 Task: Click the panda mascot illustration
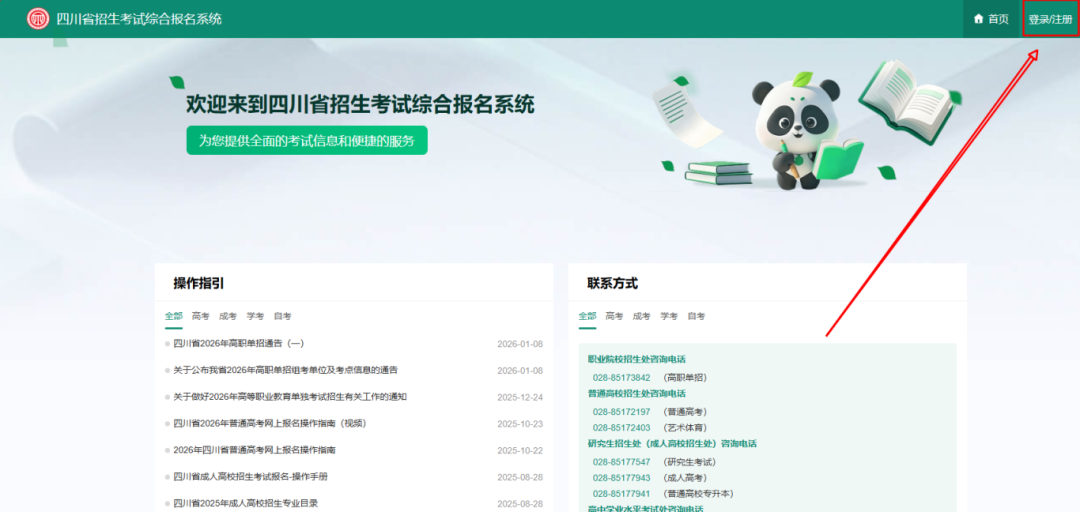click(x=800, y=128)
